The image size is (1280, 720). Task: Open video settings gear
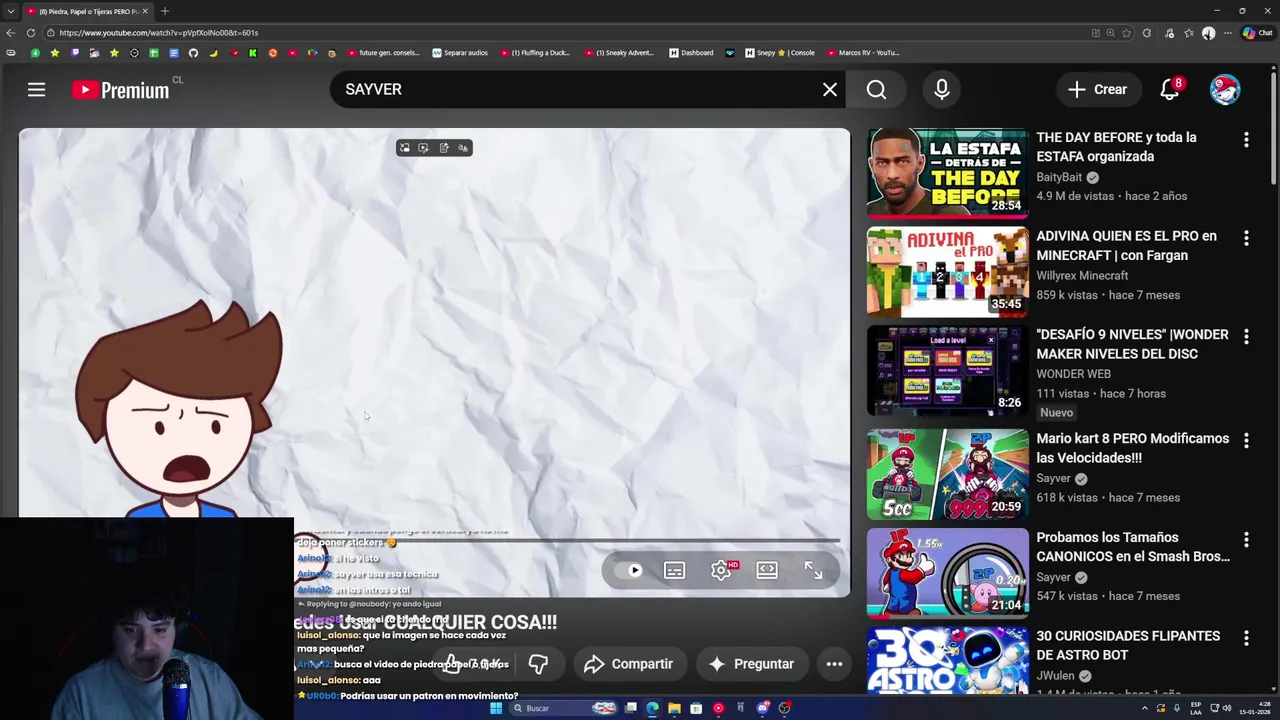click(721, 570)
